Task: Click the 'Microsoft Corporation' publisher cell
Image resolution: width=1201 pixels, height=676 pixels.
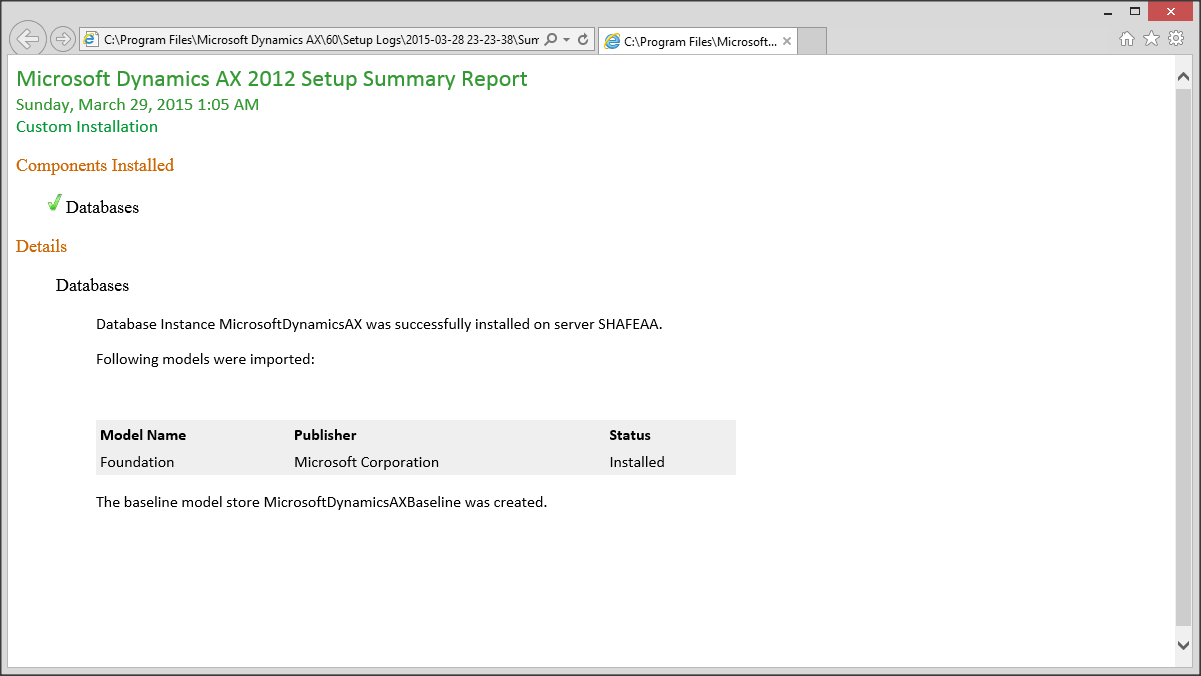Action: pos(366,462)
